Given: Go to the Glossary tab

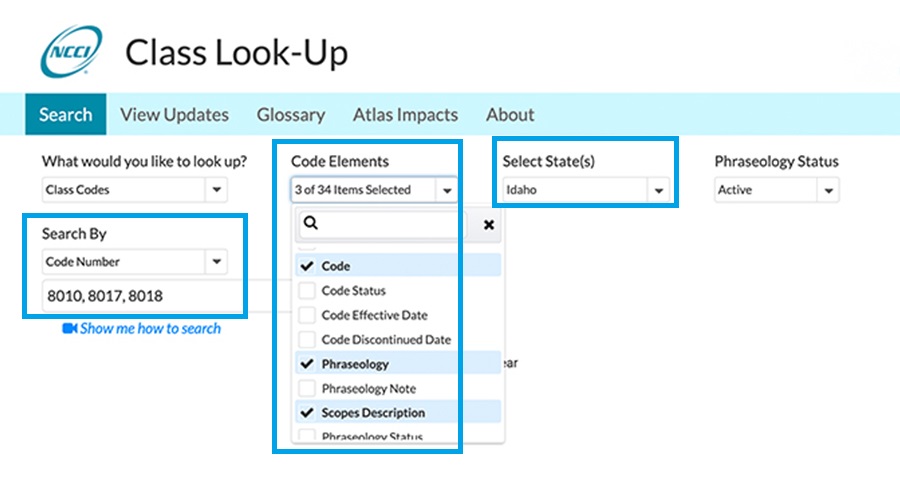Looking at the screenshot, I should [291, 114].
